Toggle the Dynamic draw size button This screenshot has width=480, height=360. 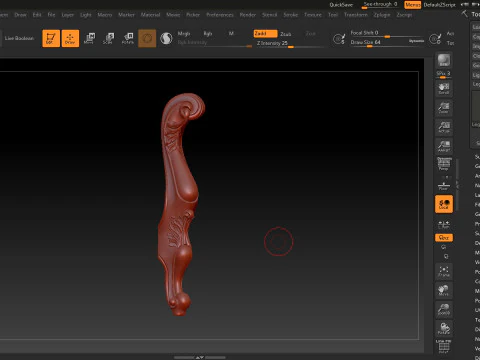[417, 41]
